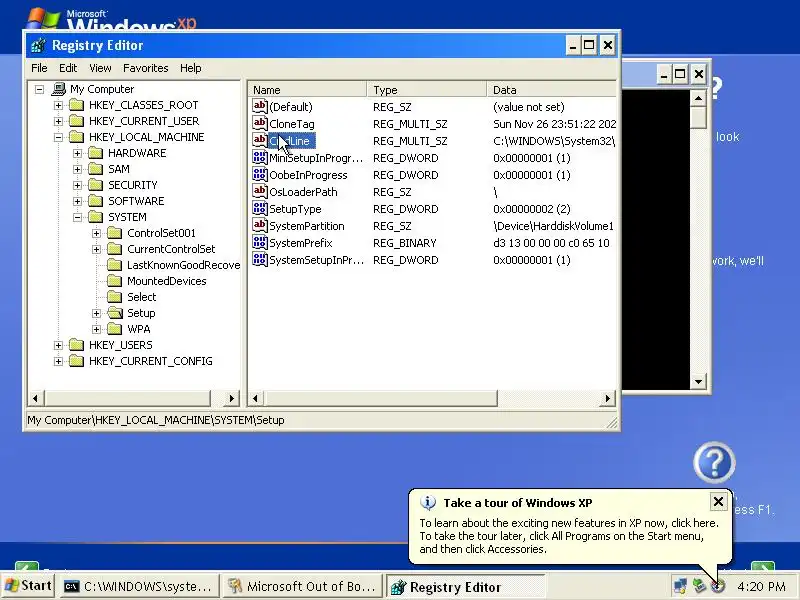Click the tree pane scroll right arrow

232,398
